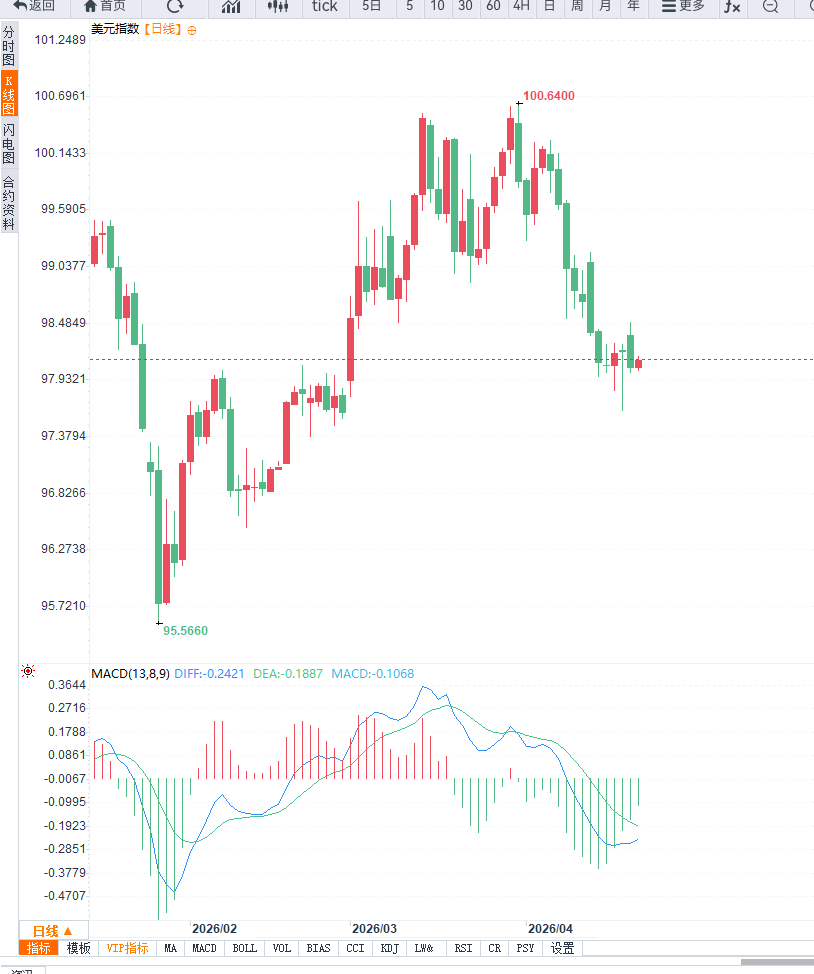Select the 指标 tab

click(x=39, y=948)
